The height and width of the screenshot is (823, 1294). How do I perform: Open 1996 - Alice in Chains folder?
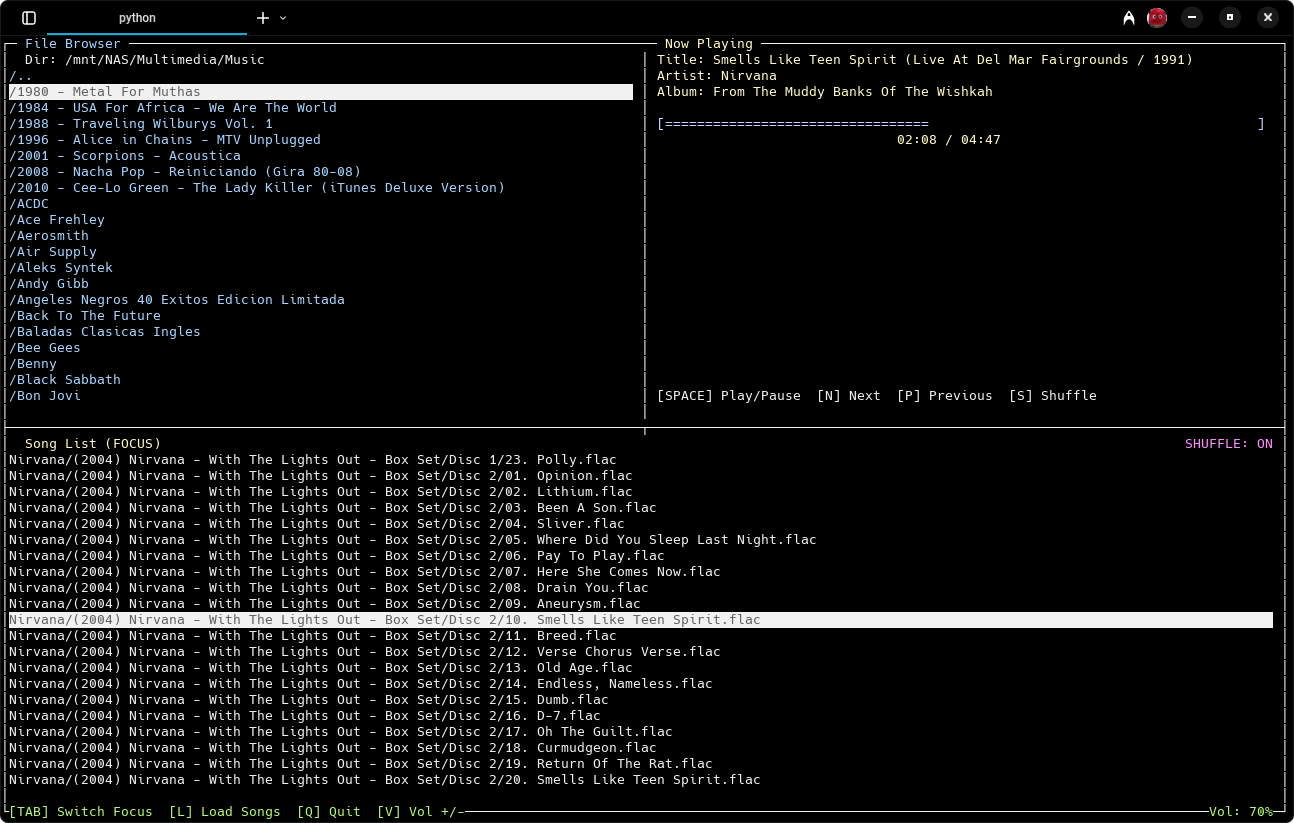(x=165, y=140)
